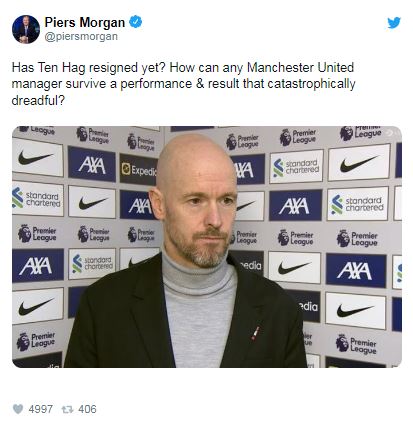
Task: Click the words "Manchester United" in tweet
Action: (300, 68)
